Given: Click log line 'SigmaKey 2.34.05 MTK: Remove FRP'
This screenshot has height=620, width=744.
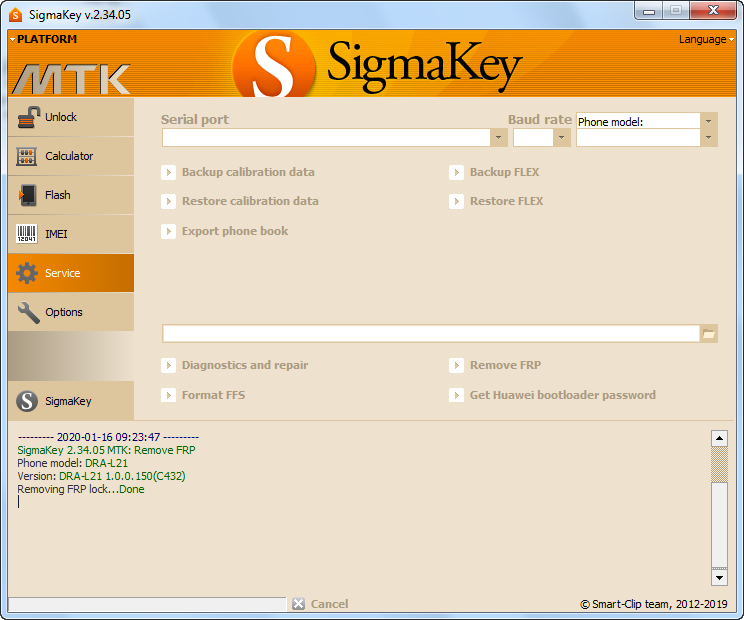Looking at the screenshot, I should point(106,450).
